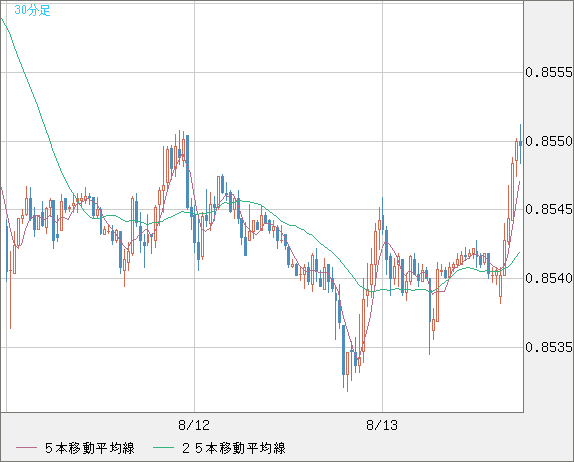Click the 0.8535 price axis label
Image resolution: width=574 pixels, height=462 pixels.
pos(549,347)
